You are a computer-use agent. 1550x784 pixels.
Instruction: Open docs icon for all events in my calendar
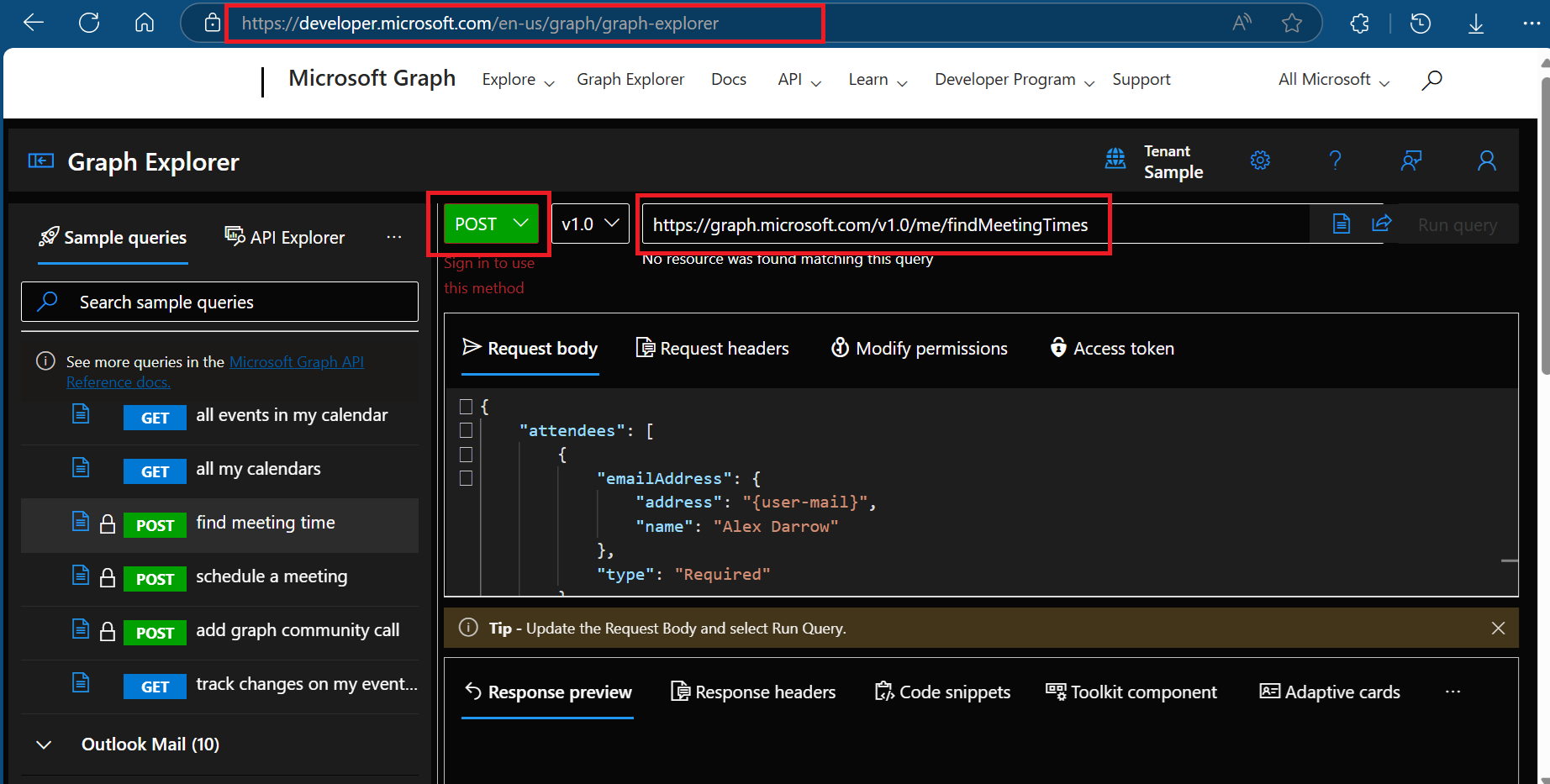(81, 413)
